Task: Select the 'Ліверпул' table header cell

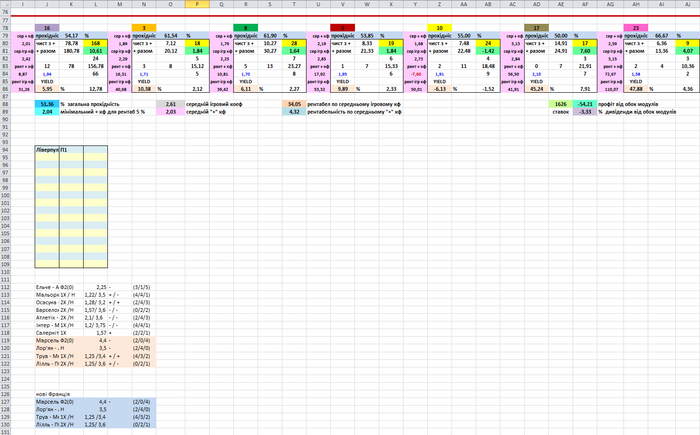Action: pos(47,150)
